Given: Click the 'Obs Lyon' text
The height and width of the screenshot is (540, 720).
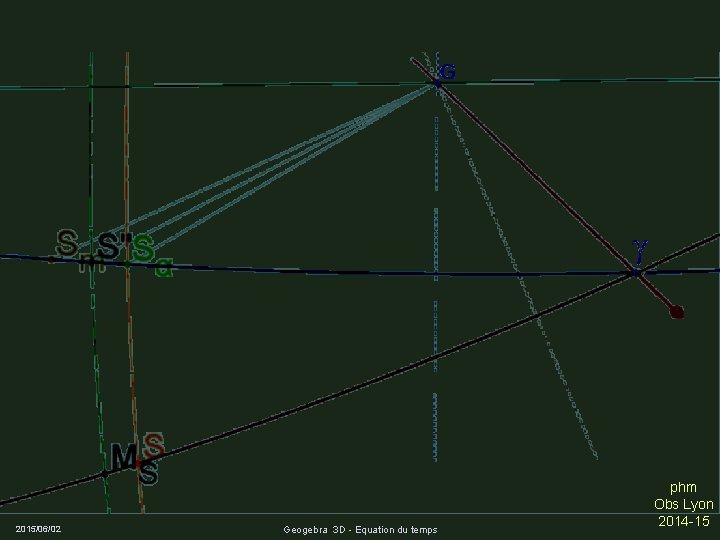Looking at the screenshot, I should click(684, 504).
